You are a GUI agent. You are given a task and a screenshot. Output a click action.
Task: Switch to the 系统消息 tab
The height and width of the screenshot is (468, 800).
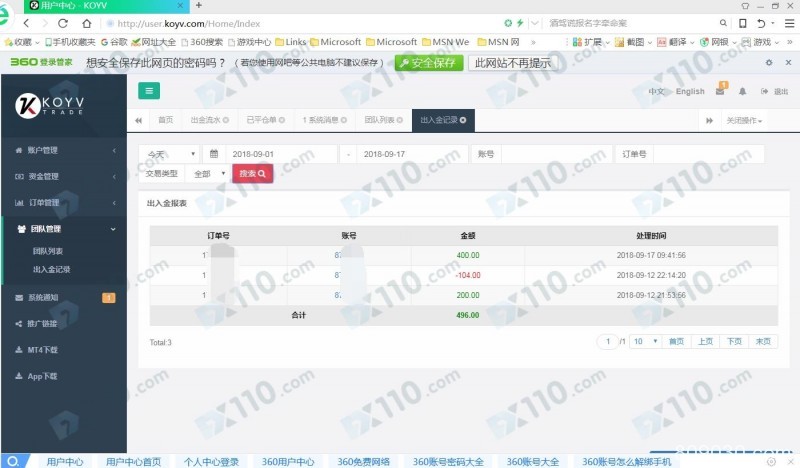324,120
